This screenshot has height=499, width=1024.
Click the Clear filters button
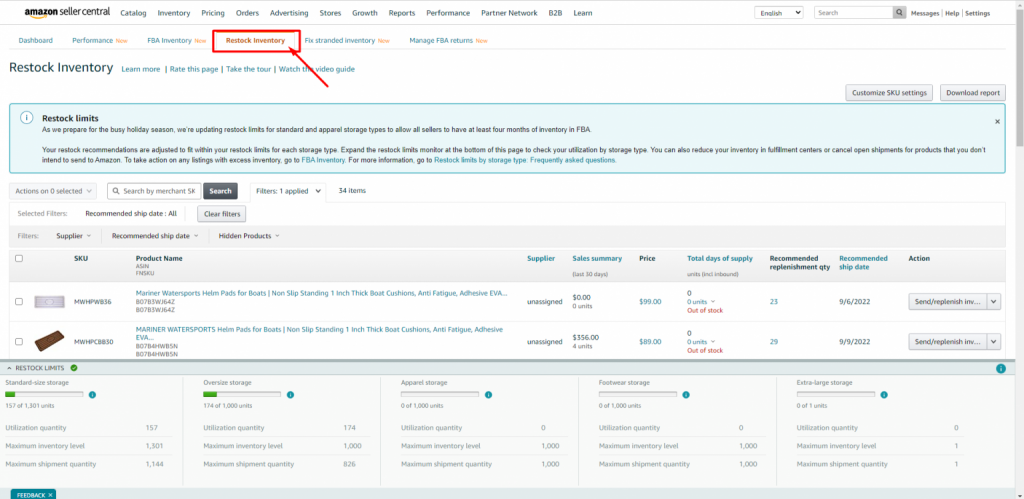point(222,214)
